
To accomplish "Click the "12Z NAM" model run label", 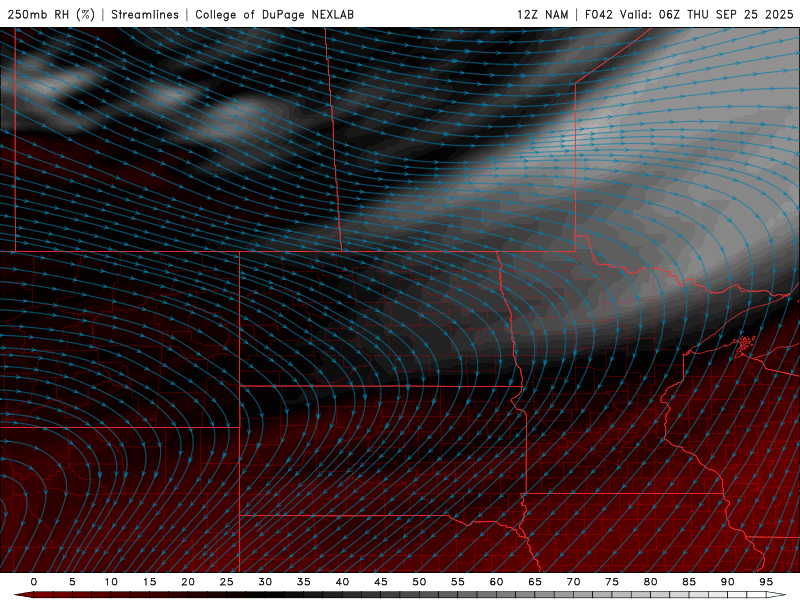I will (542, 14).
